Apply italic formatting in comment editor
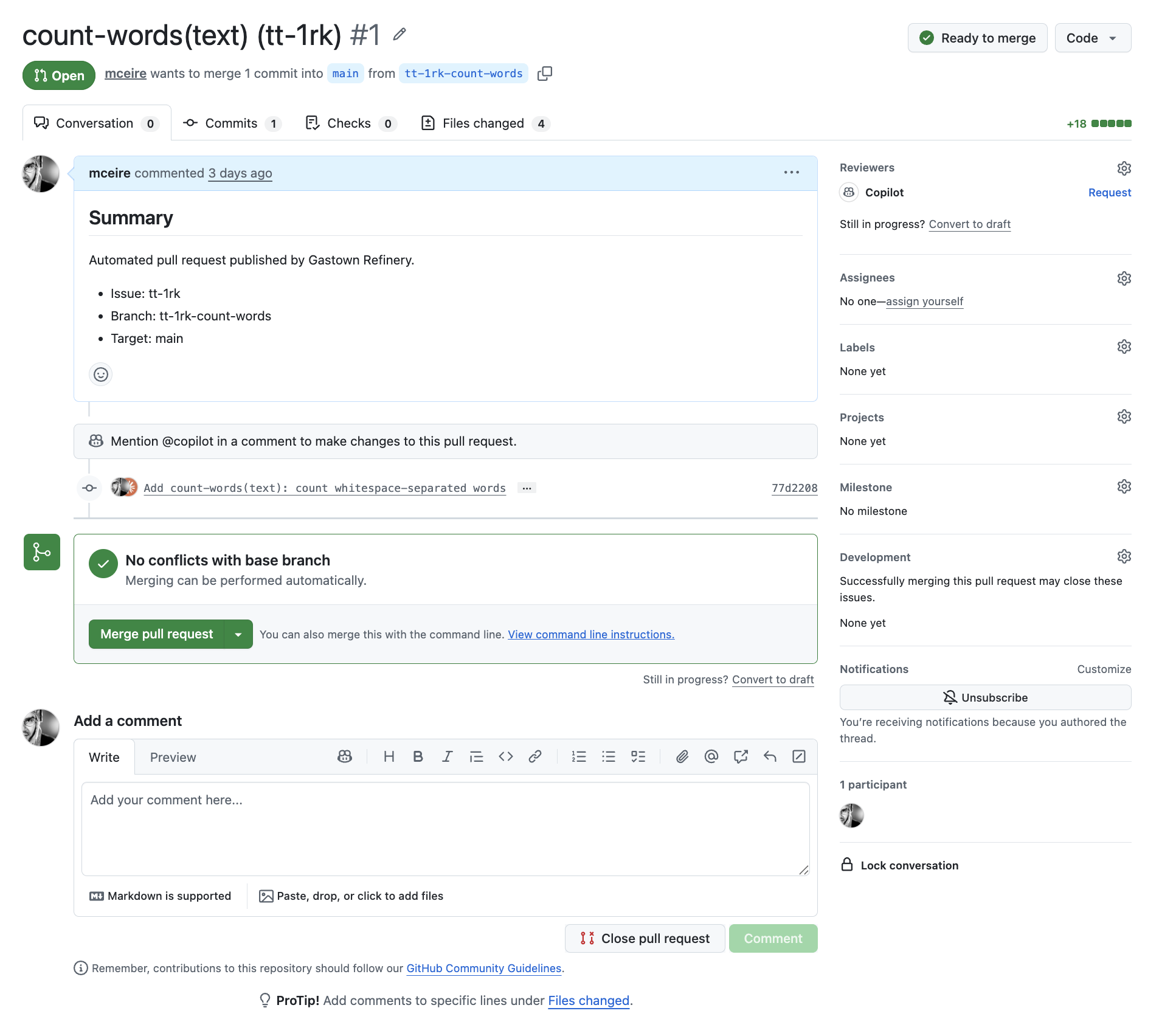The width and height of the screenshot is (1176, 1036). 447,756
